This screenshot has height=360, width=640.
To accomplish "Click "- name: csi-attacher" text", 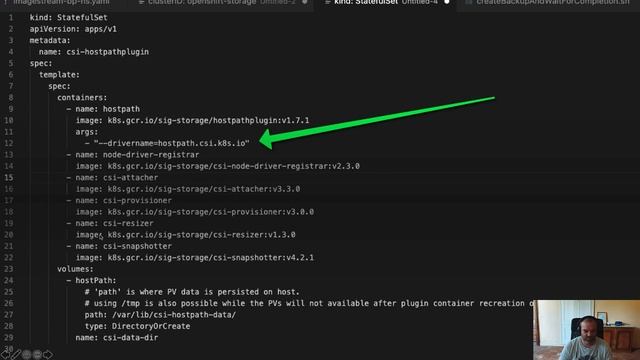I will point(112,178).
